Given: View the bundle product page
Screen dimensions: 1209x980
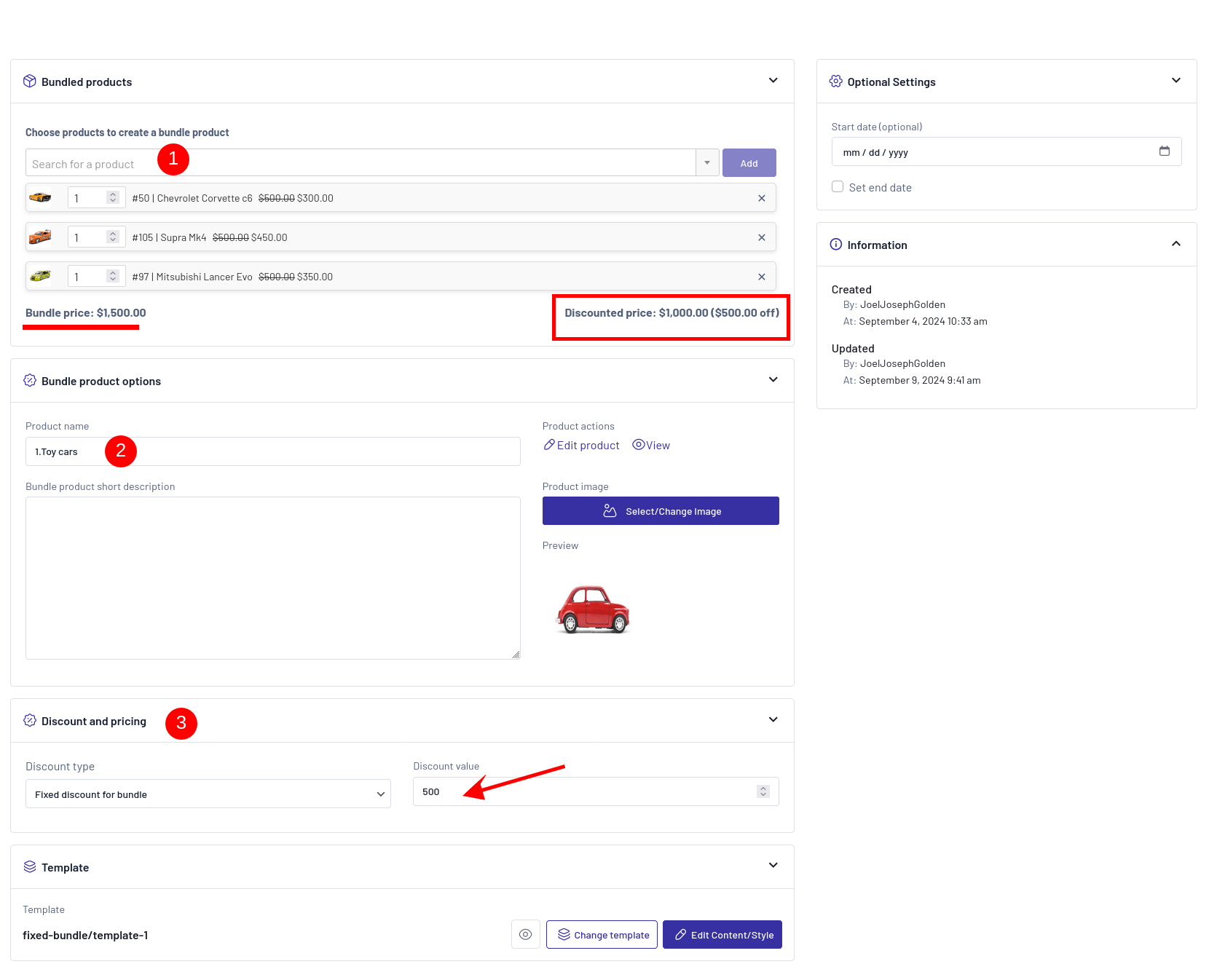Looking at the screenshot, I should tap(651, 445).
